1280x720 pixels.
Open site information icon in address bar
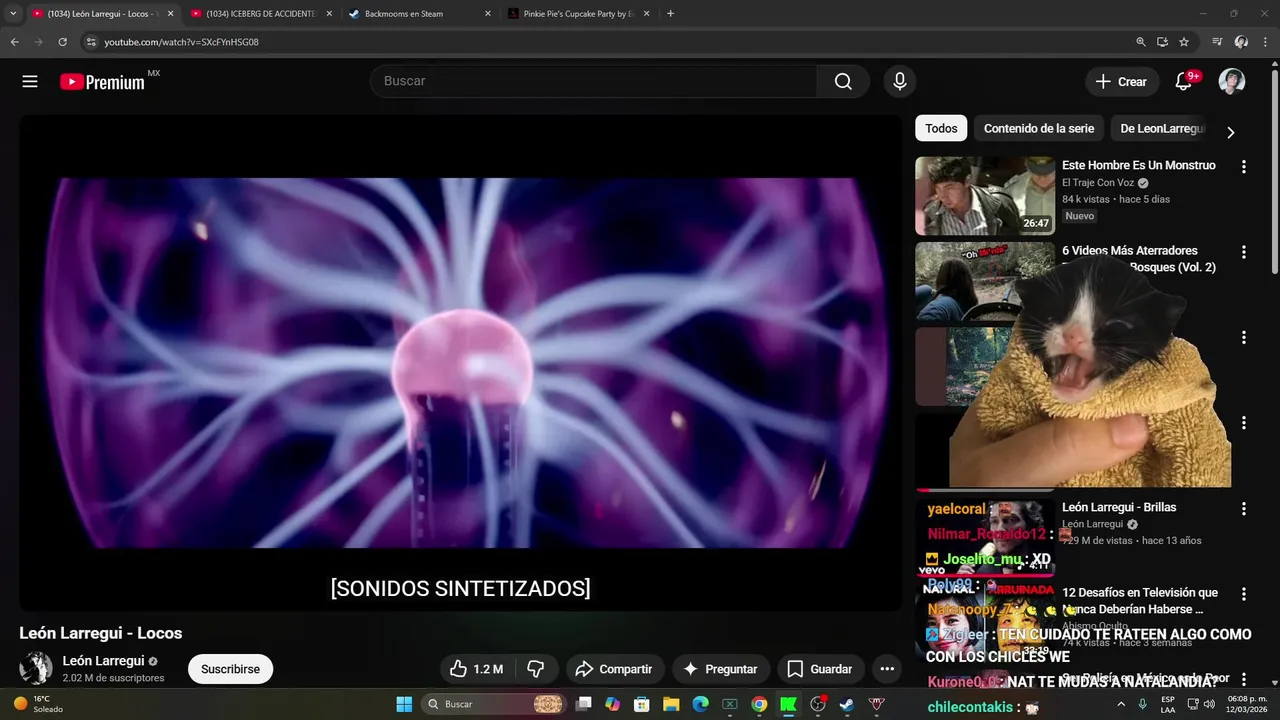pos(91,42)
